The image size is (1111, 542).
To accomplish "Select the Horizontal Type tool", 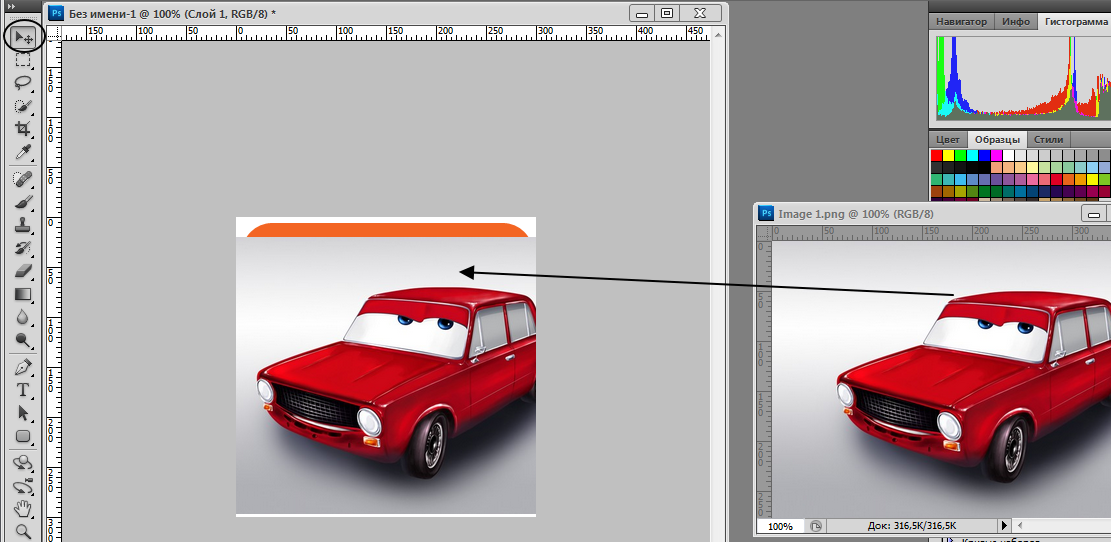I will (24, 390).
